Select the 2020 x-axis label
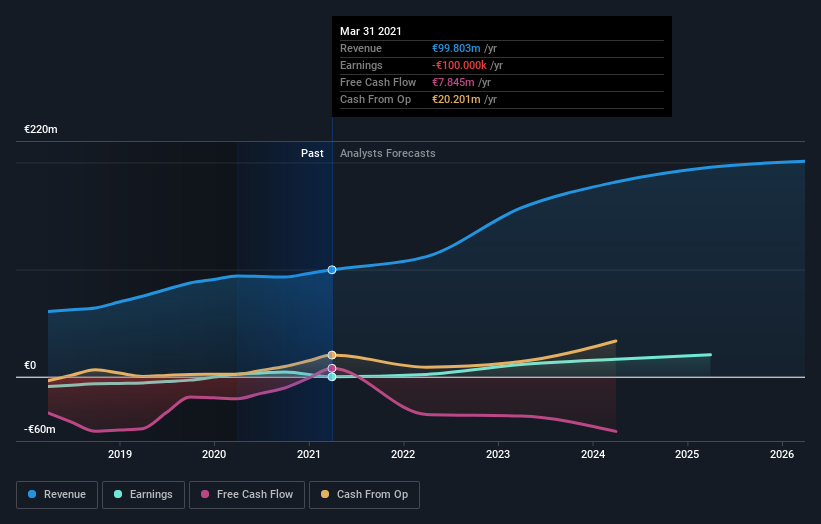Image resolution: width=821 pixels, height=524 pixels. tap(214, 454)
